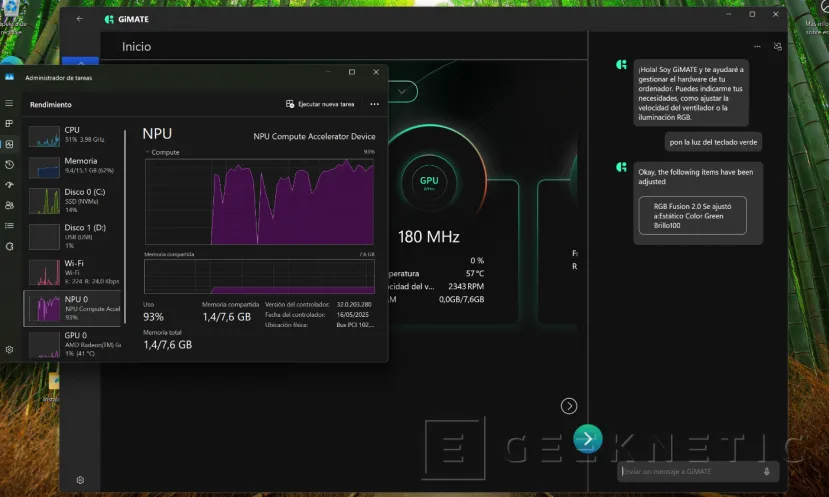Open GiMATE chat ellipsis menu
The width and height of the screenshot is (829, 497).
tap(757, 47)
